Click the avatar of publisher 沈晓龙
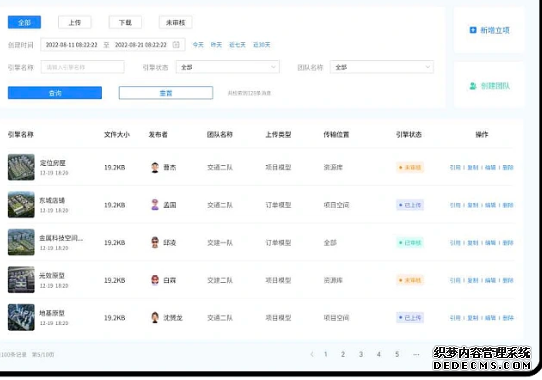The height and width of the screenshot is (380, 542). (x=155, y=317)
